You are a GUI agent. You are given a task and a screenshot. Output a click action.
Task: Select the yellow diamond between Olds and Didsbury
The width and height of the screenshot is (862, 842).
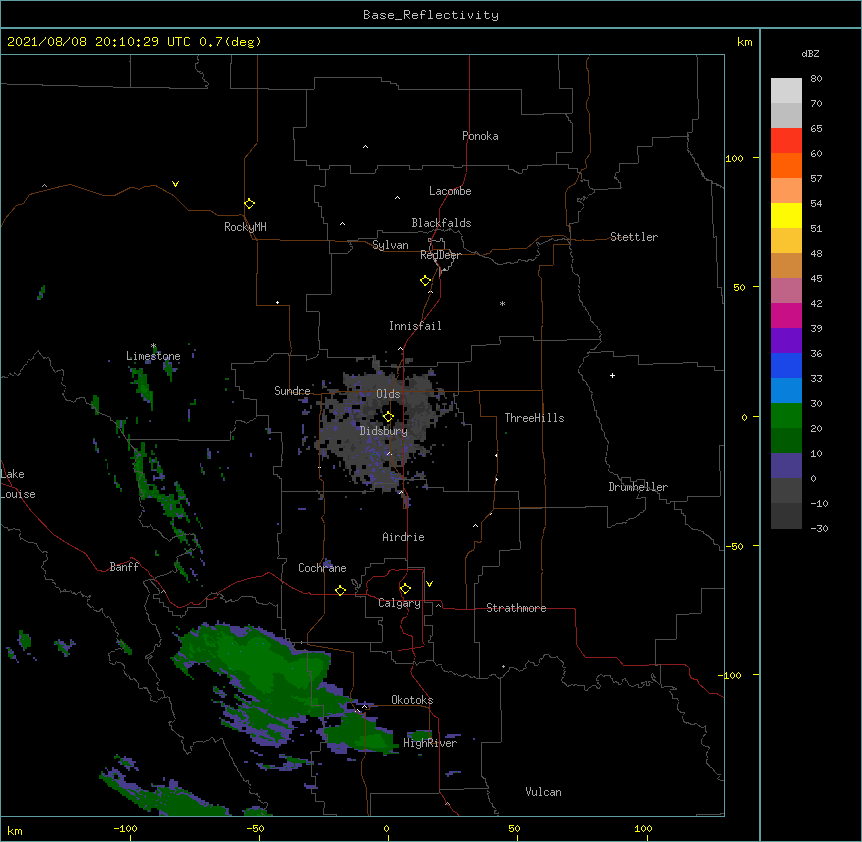[388, 416]
